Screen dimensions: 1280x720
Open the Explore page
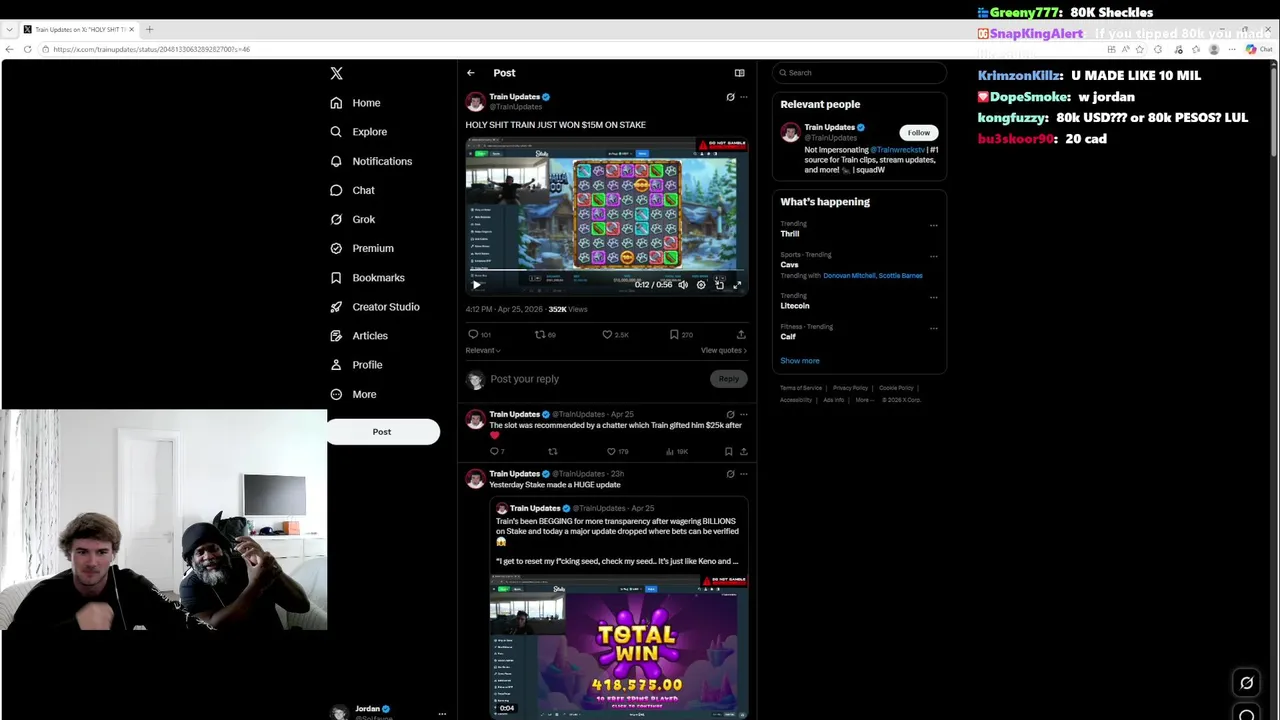(359, 132)
